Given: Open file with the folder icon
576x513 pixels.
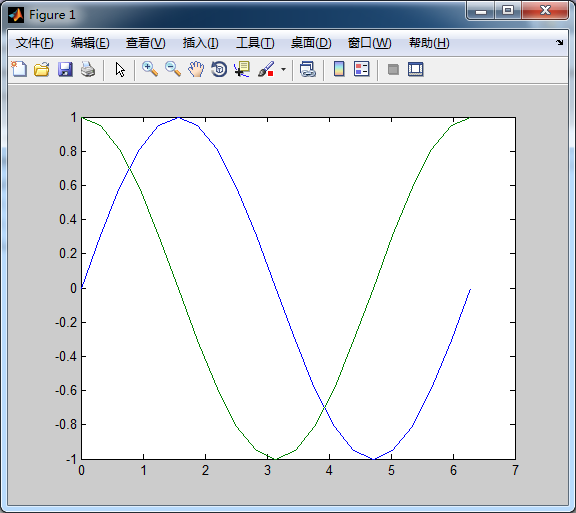Looking at the screenshot, I should [x=42, y=69].
